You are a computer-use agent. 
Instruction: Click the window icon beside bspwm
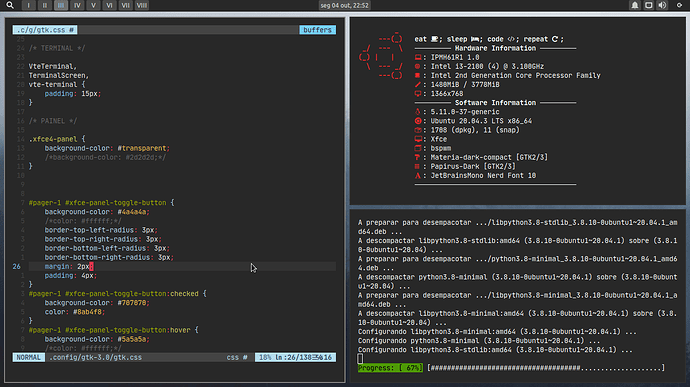pos(418,148)
